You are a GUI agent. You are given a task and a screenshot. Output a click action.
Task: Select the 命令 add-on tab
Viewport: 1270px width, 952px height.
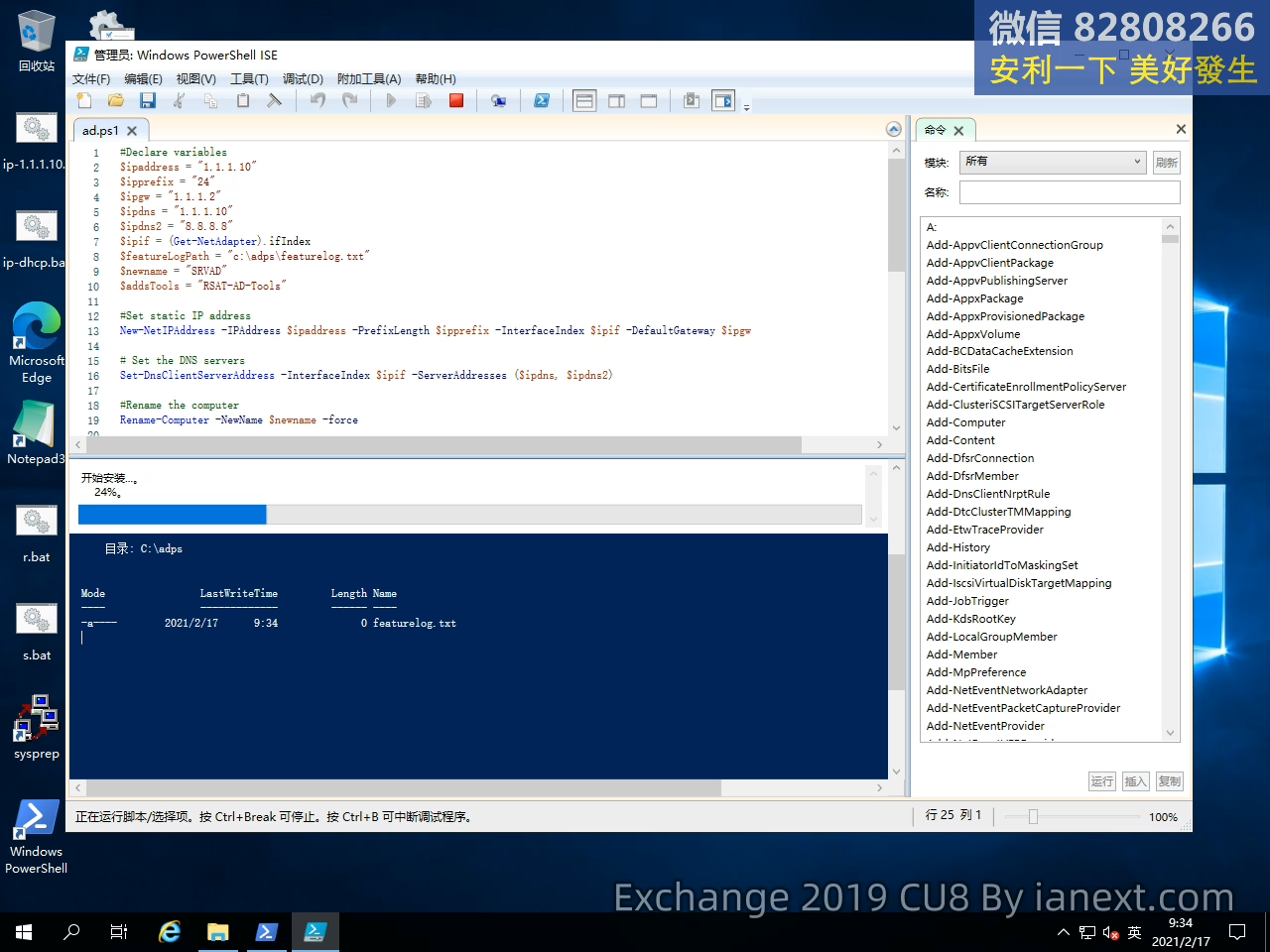click(x=935, y=130)
